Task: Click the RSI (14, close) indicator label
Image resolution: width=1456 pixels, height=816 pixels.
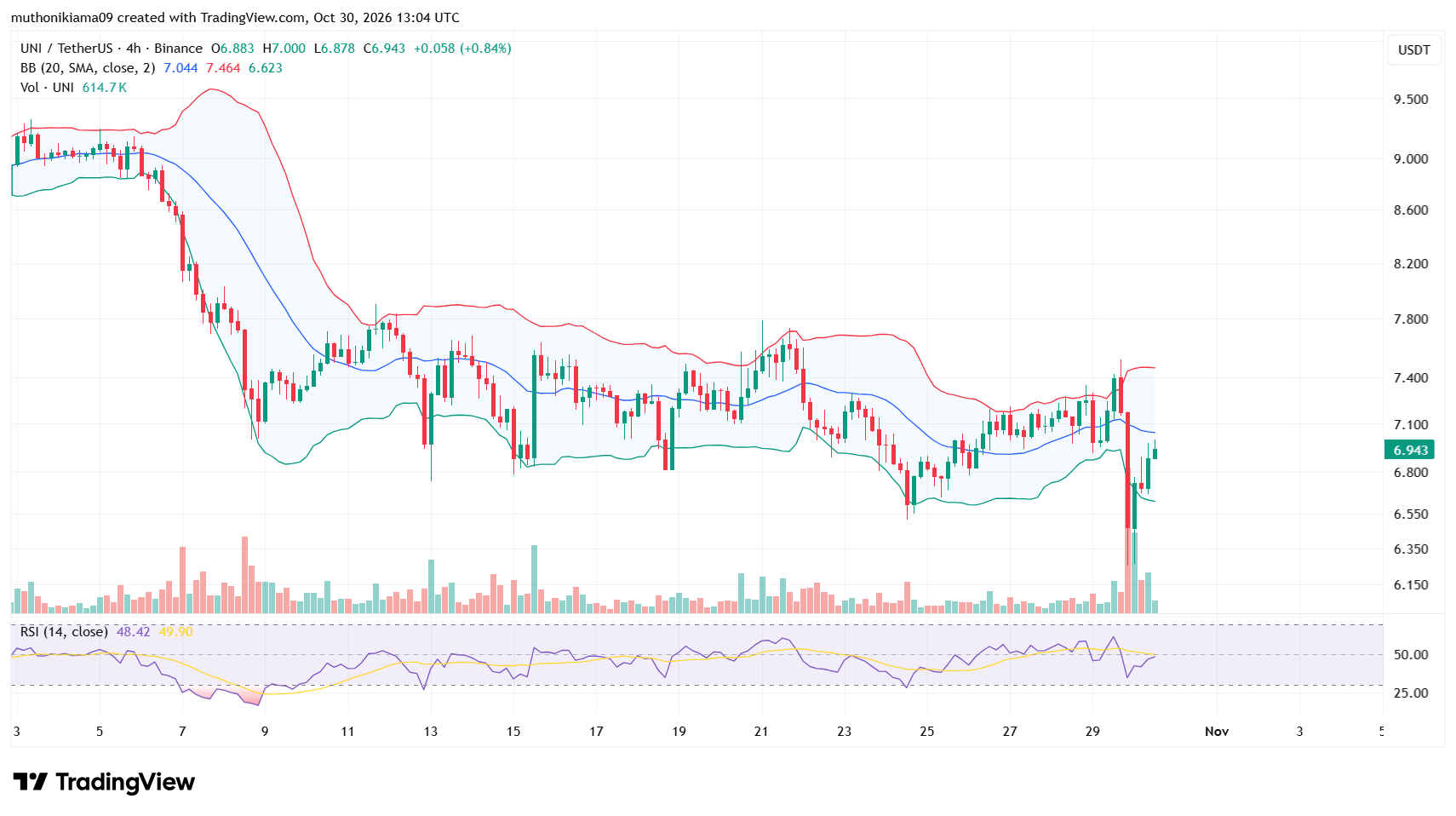Action: pyautogui.click(x=64, y=631)
